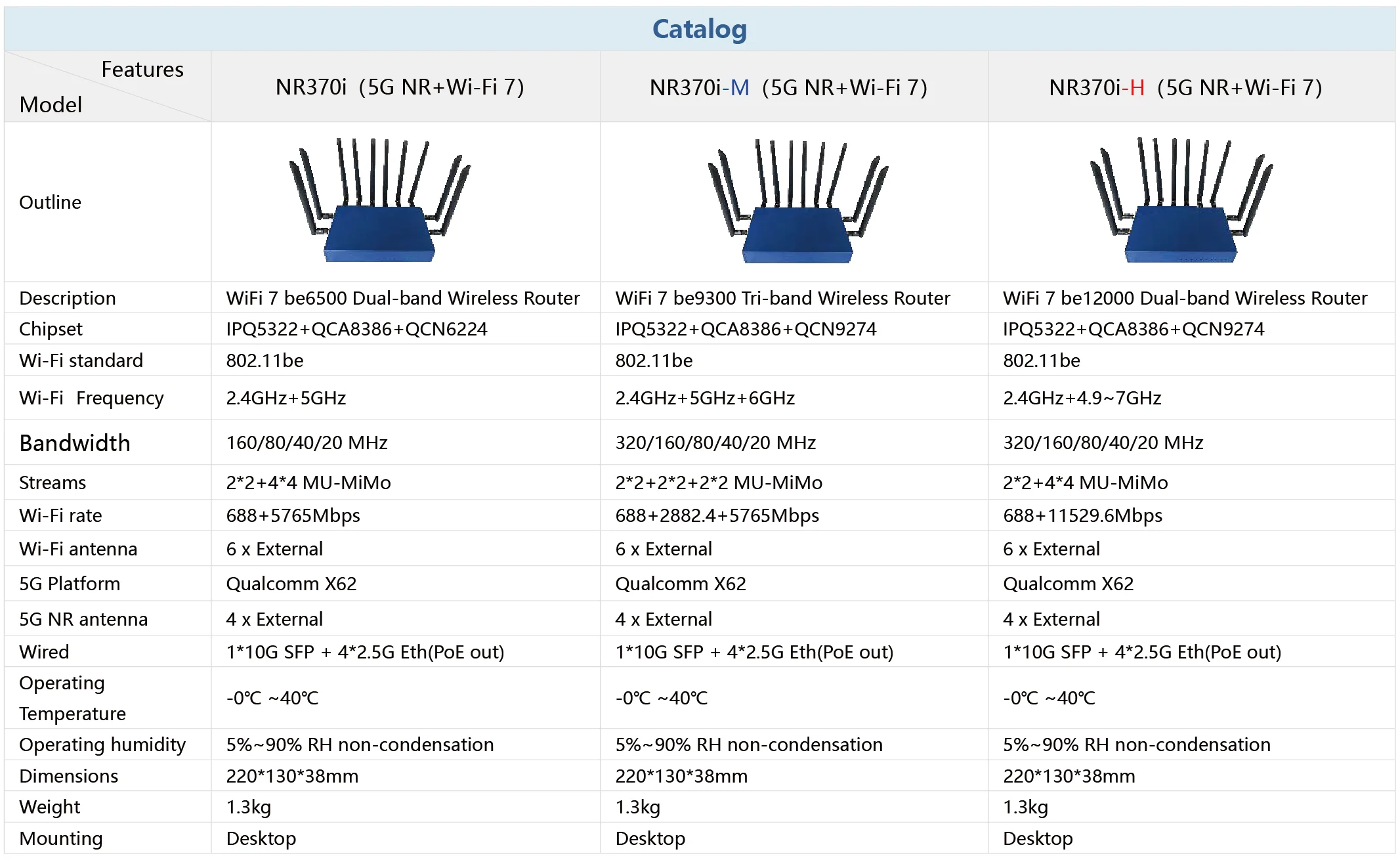
Task: Click the 2.4GHz+5GHz+6GHz frequency cell
Action: click(x=705, y=398)
